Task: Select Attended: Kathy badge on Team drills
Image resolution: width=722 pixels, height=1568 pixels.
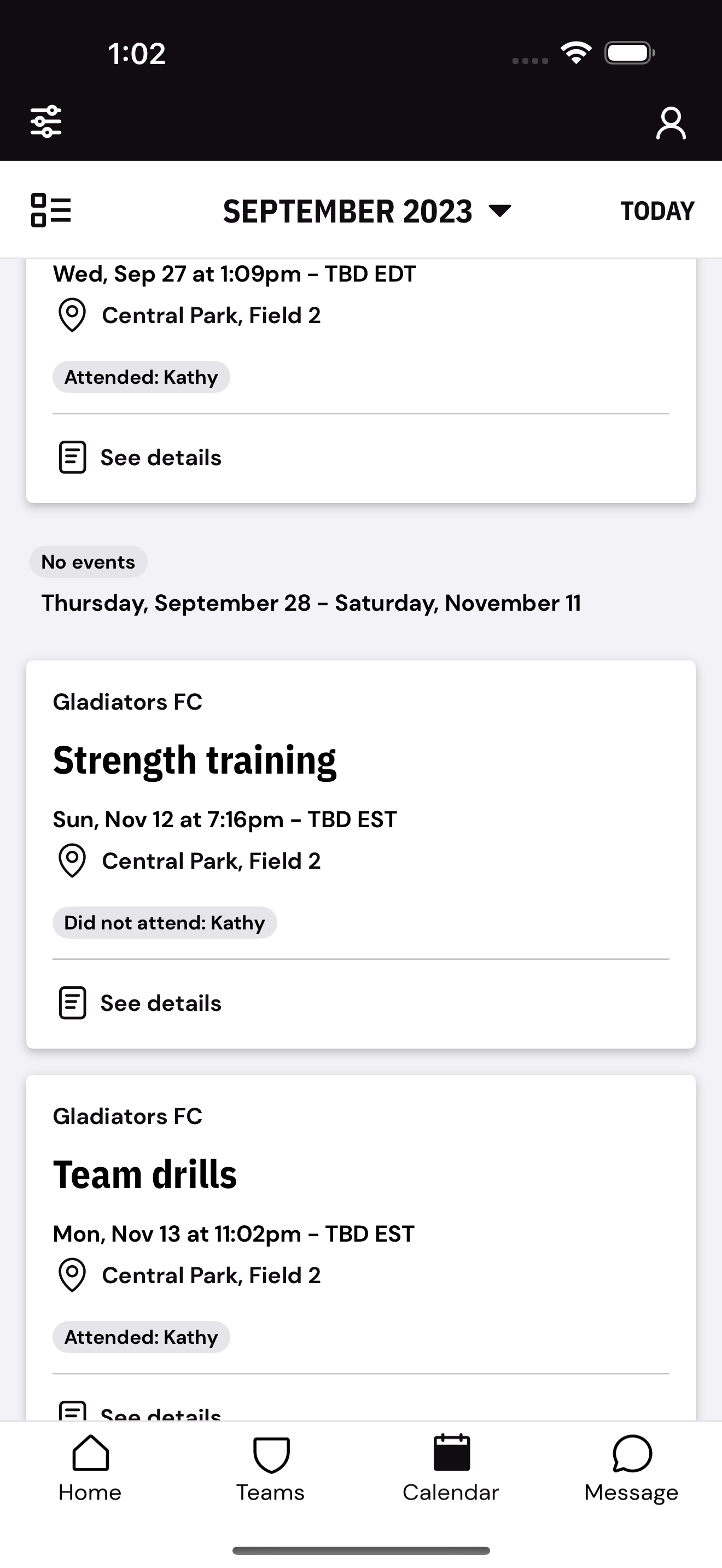Action: [141, 1337]
